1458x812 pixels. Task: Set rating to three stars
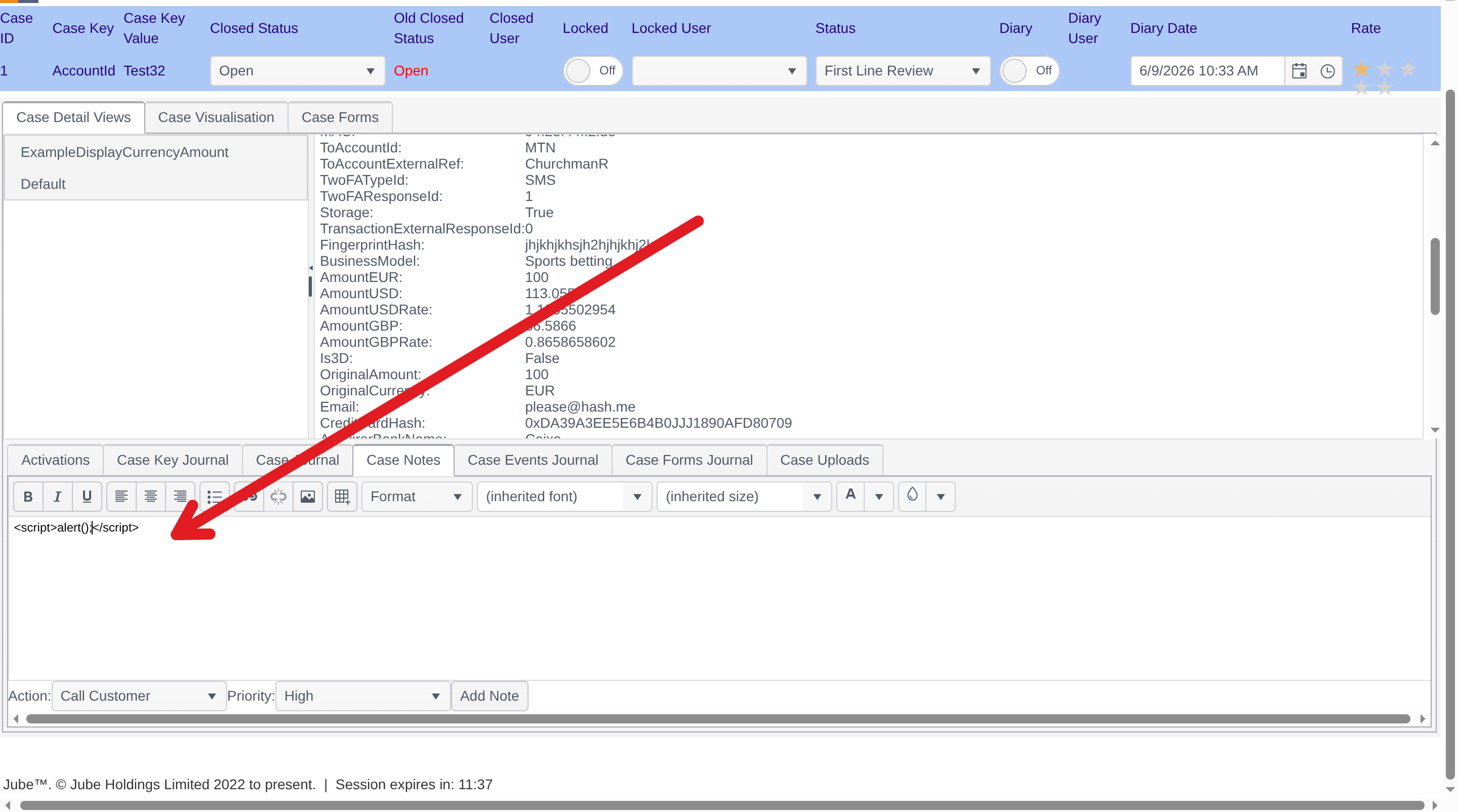point(1408,69)
